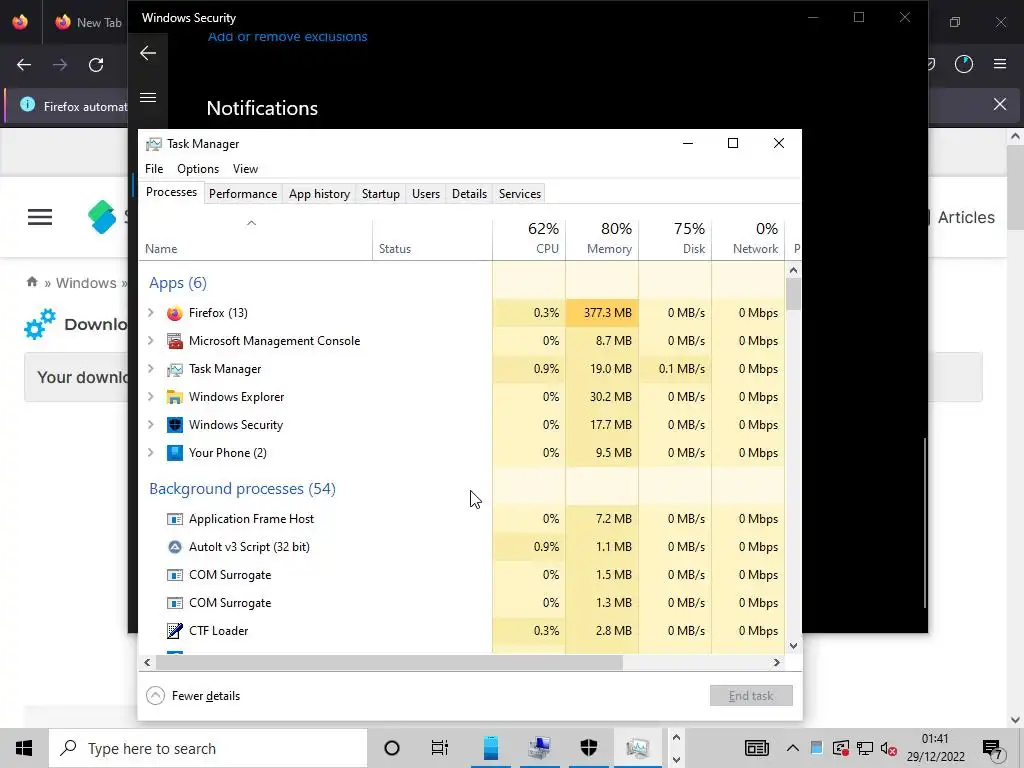This screenshot has width=1024, height=768.
Task: Click the muted volume tray icon
Action: pyautogui.click(x=888, y=748)
